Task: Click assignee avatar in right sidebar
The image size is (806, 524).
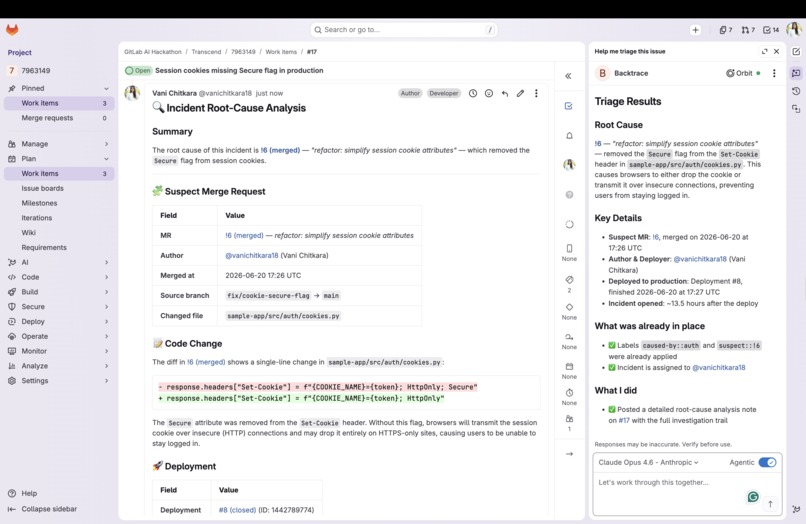Action: pos(569,165)
